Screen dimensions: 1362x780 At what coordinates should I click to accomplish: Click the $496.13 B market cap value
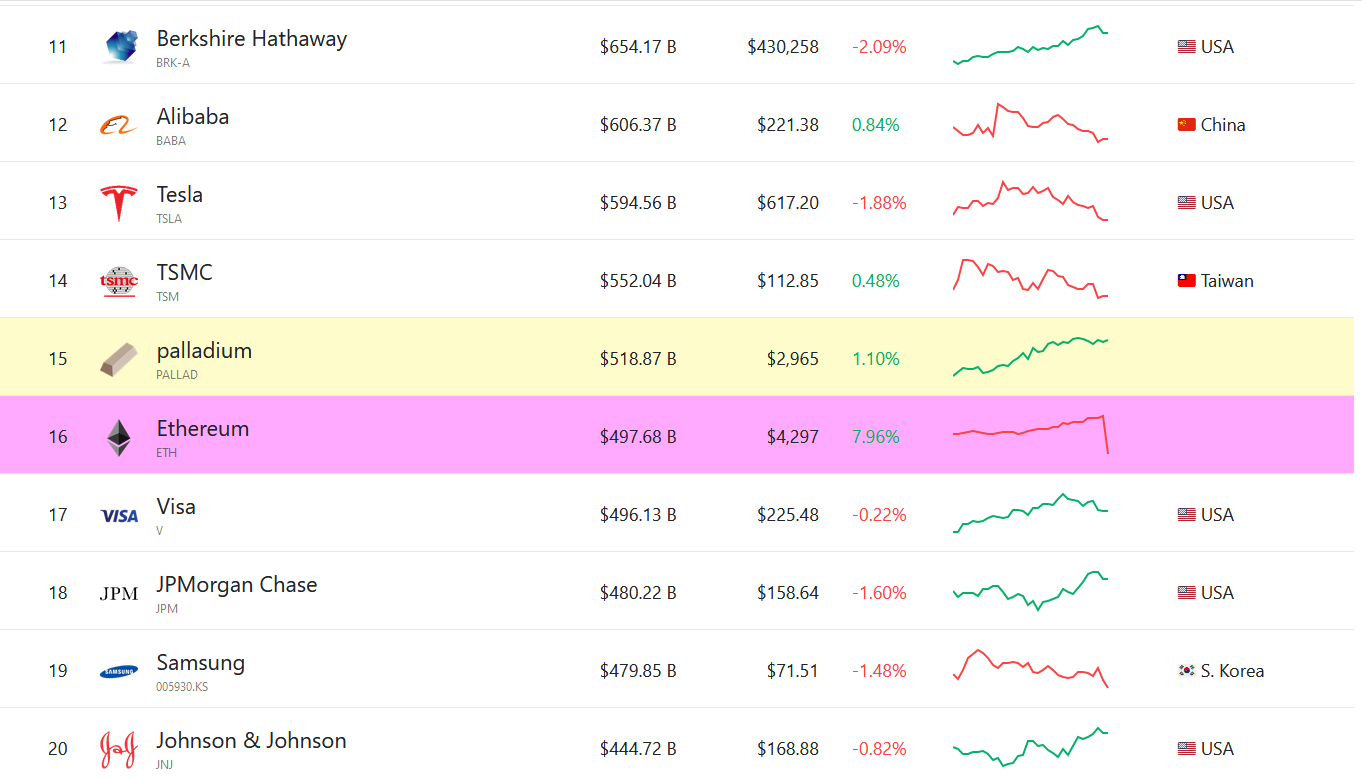[x=638, y=515]
